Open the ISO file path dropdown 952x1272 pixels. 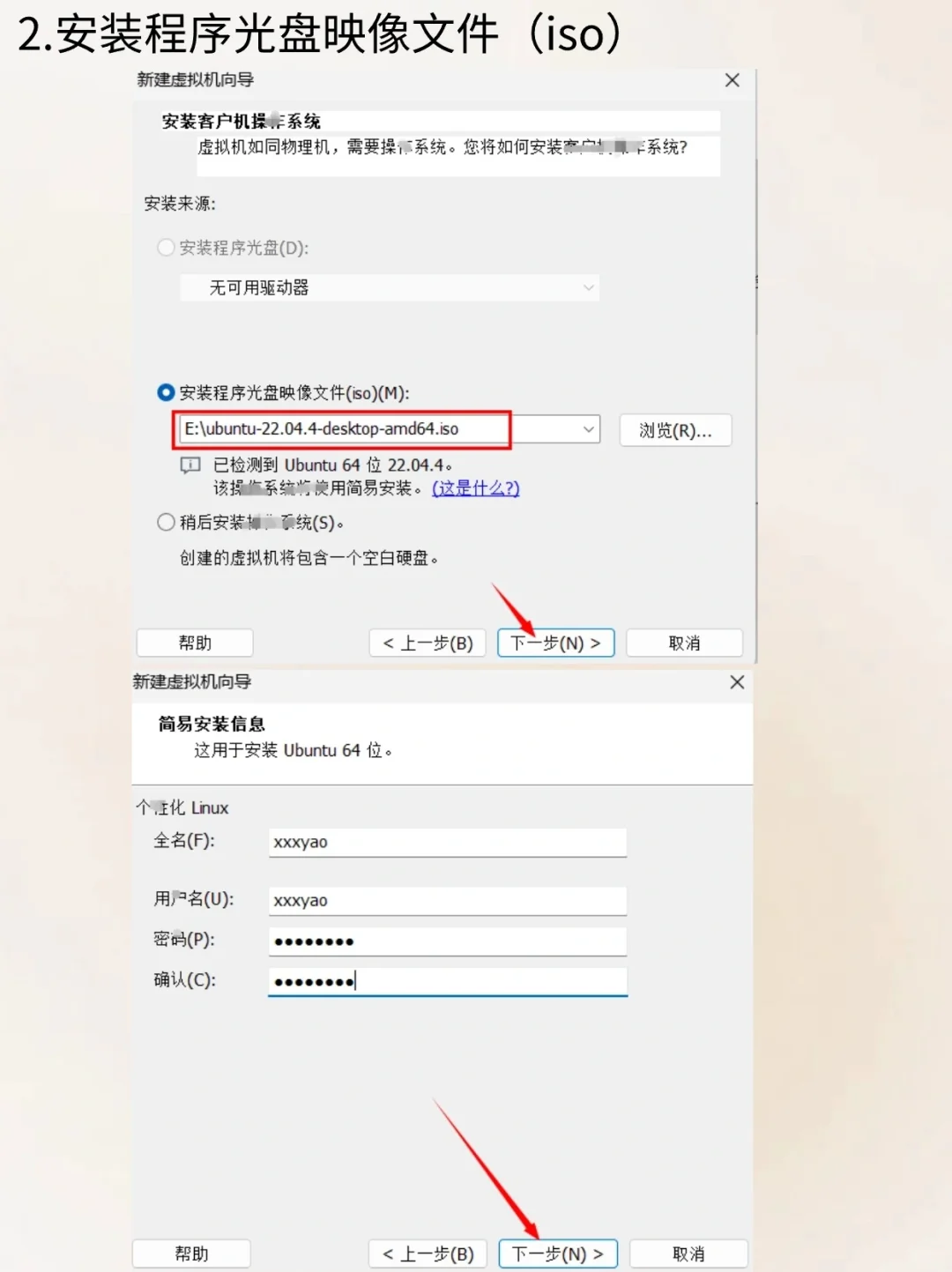588,429
